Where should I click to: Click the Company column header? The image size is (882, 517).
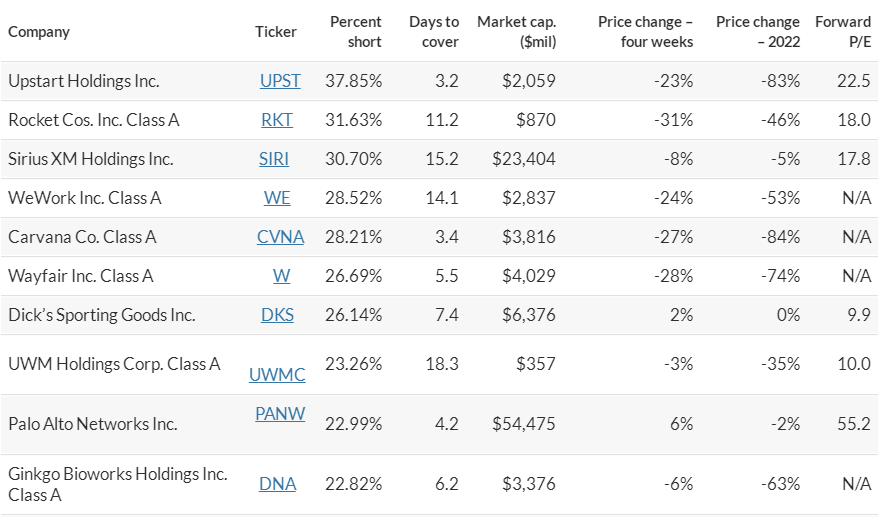tap(39, 31)
